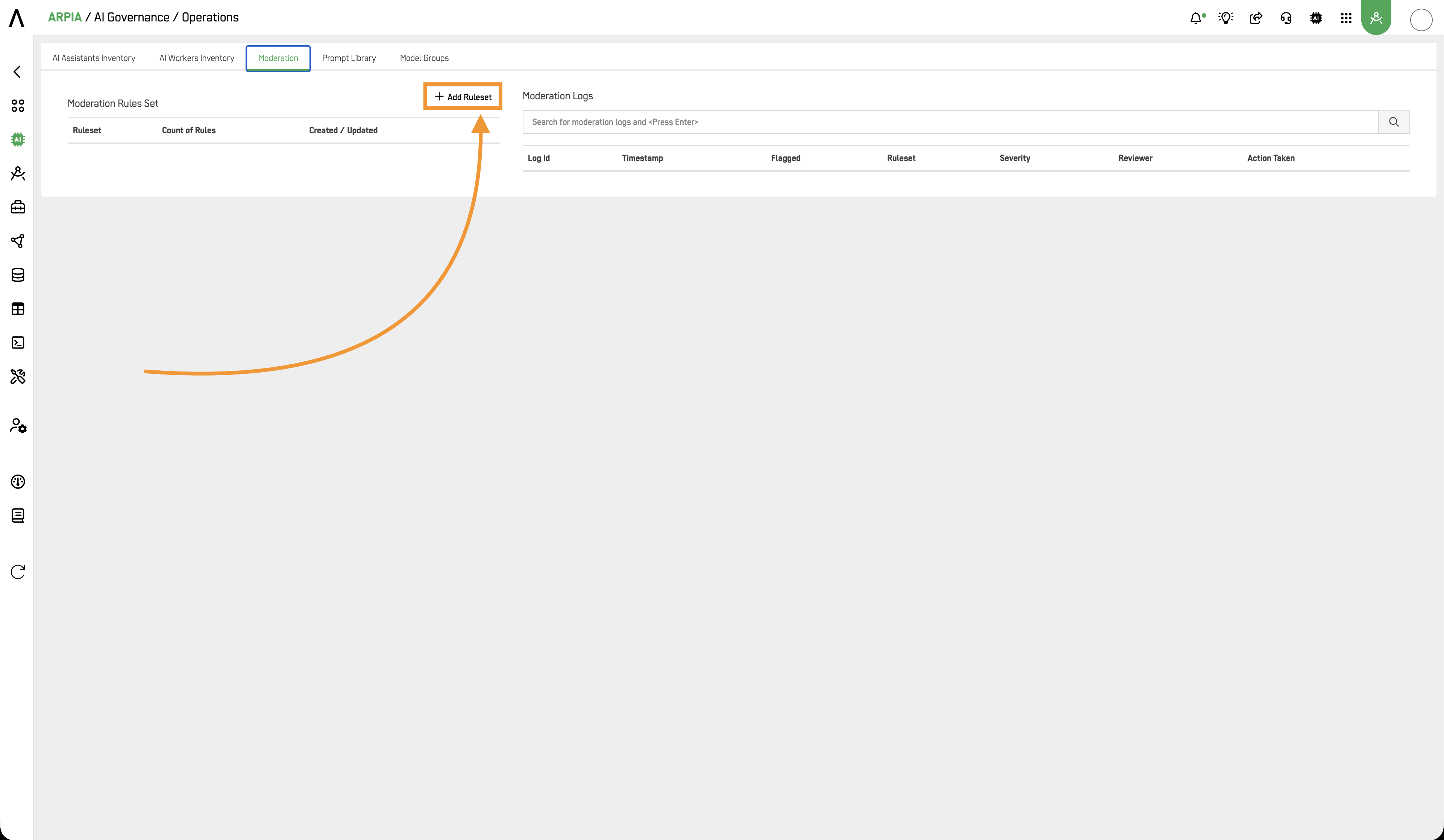Open the table grid sidebar icon

click(18, 309)
